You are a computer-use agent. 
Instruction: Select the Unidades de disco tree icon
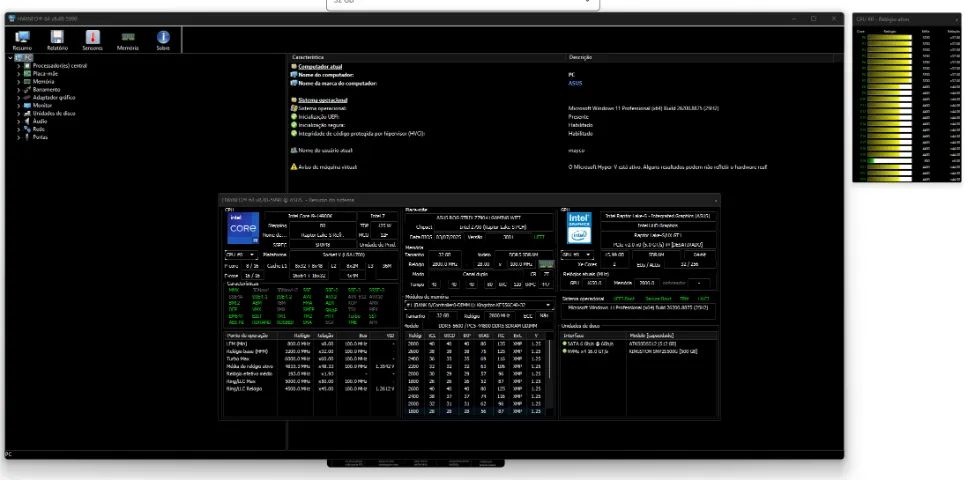27,114
